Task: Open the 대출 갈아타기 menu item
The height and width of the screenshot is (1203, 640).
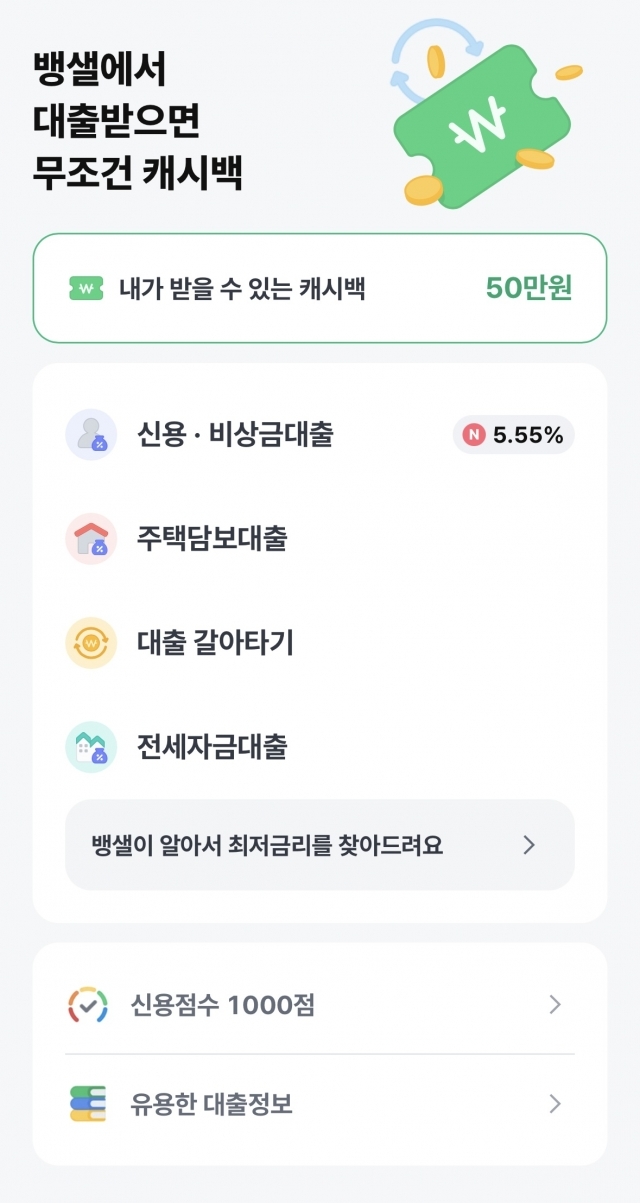Action: [x=215, y=643]
